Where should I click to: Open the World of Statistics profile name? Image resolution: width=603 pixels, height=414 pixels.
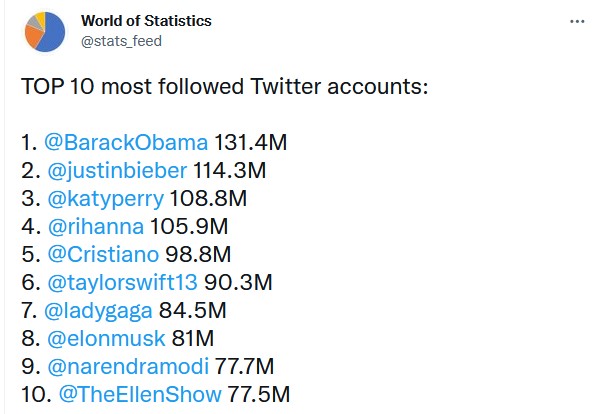[146, 21]
